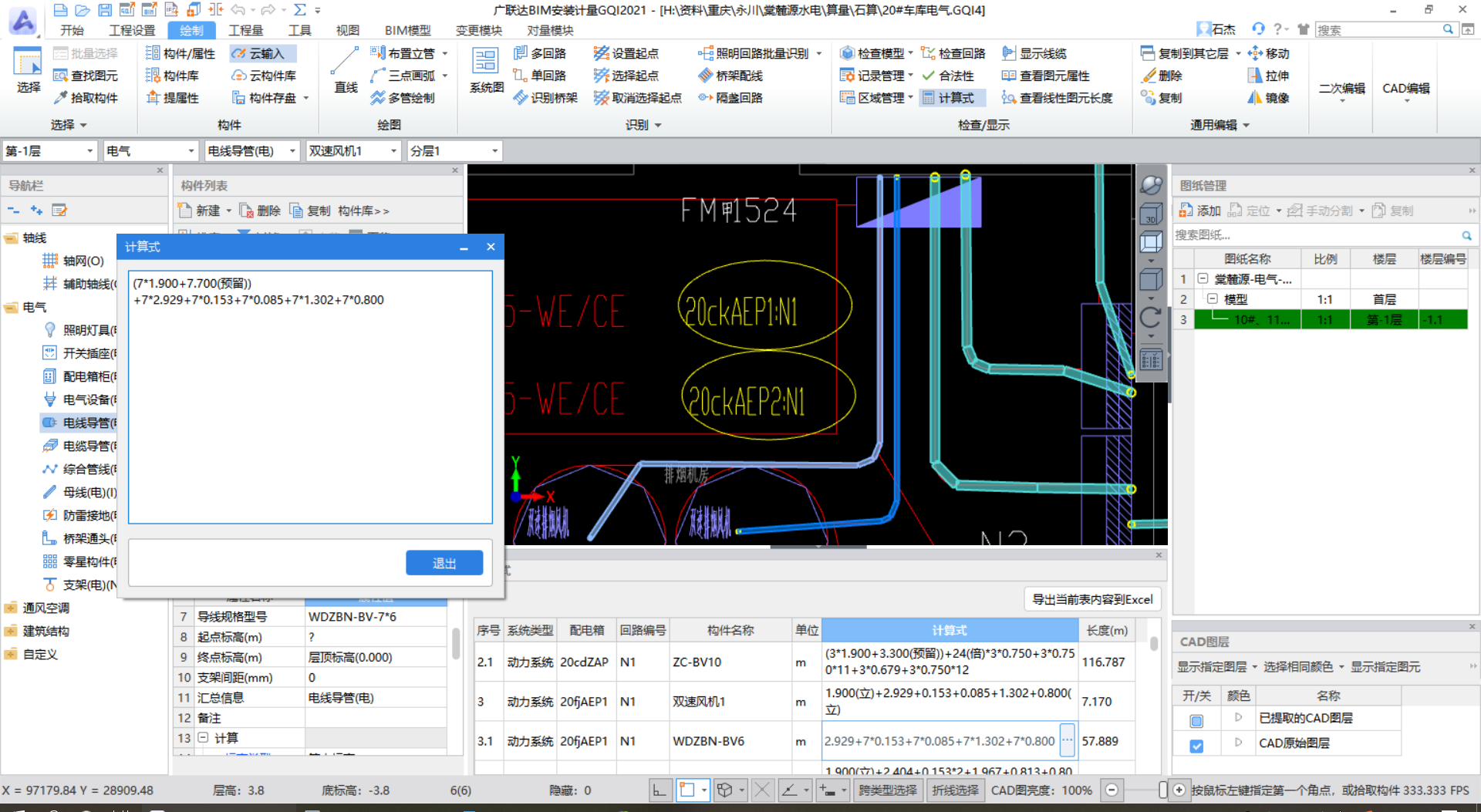Click 复制 in component list toolbar

tap(310, 211)
